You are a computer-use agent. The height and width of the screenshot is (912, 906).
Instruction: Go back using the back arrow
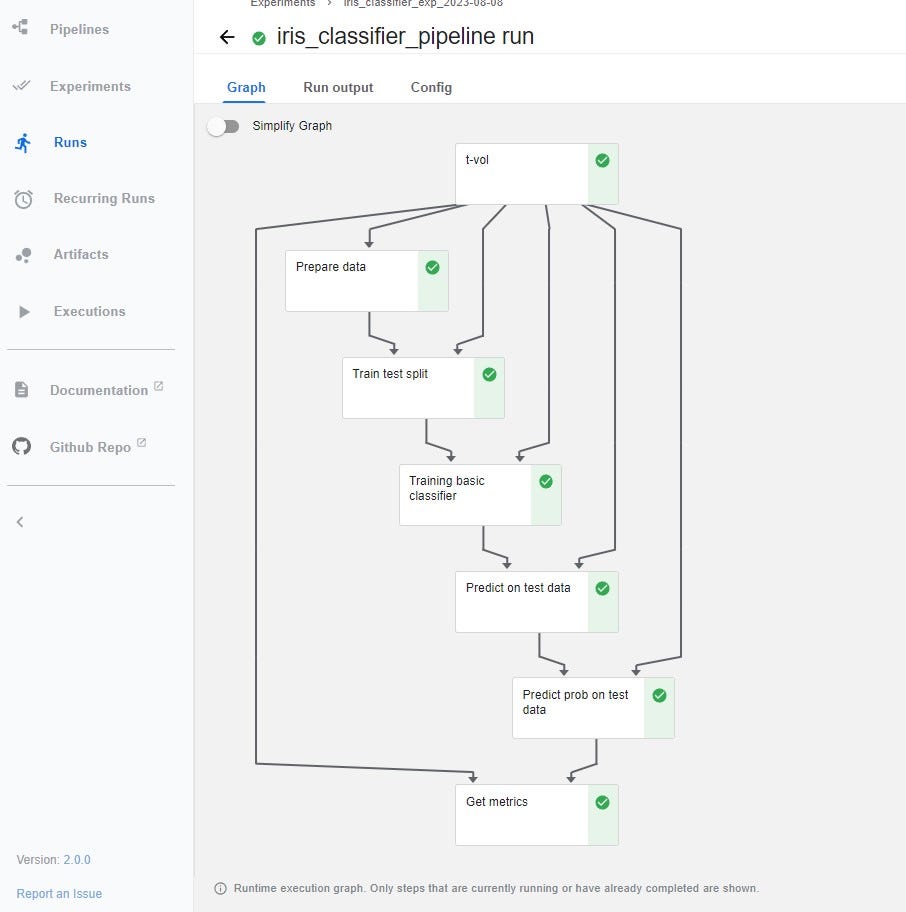[x=226, y=36]
